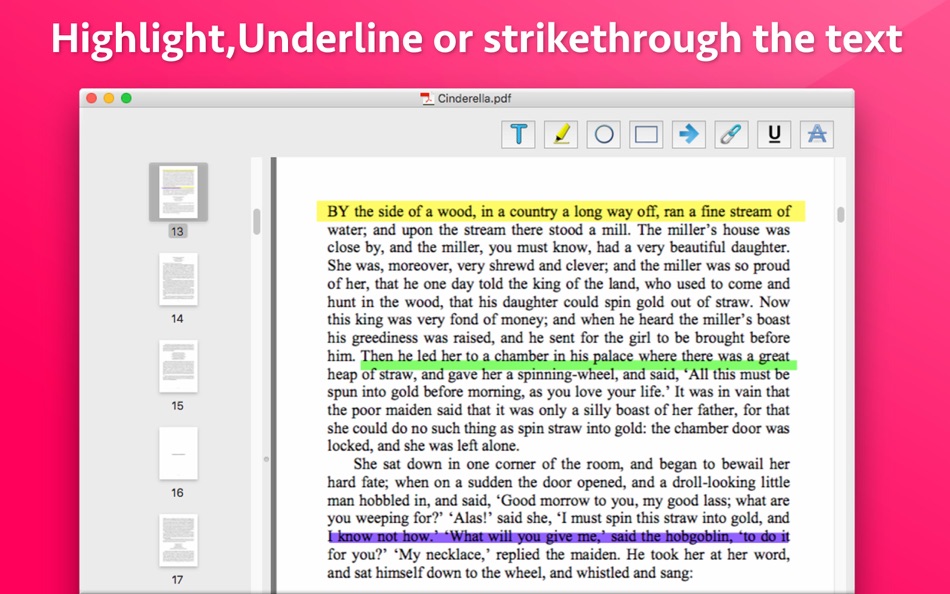This screenshot has height=594, width=950.
Task: Click the page label 13
Action: (177, 232)
